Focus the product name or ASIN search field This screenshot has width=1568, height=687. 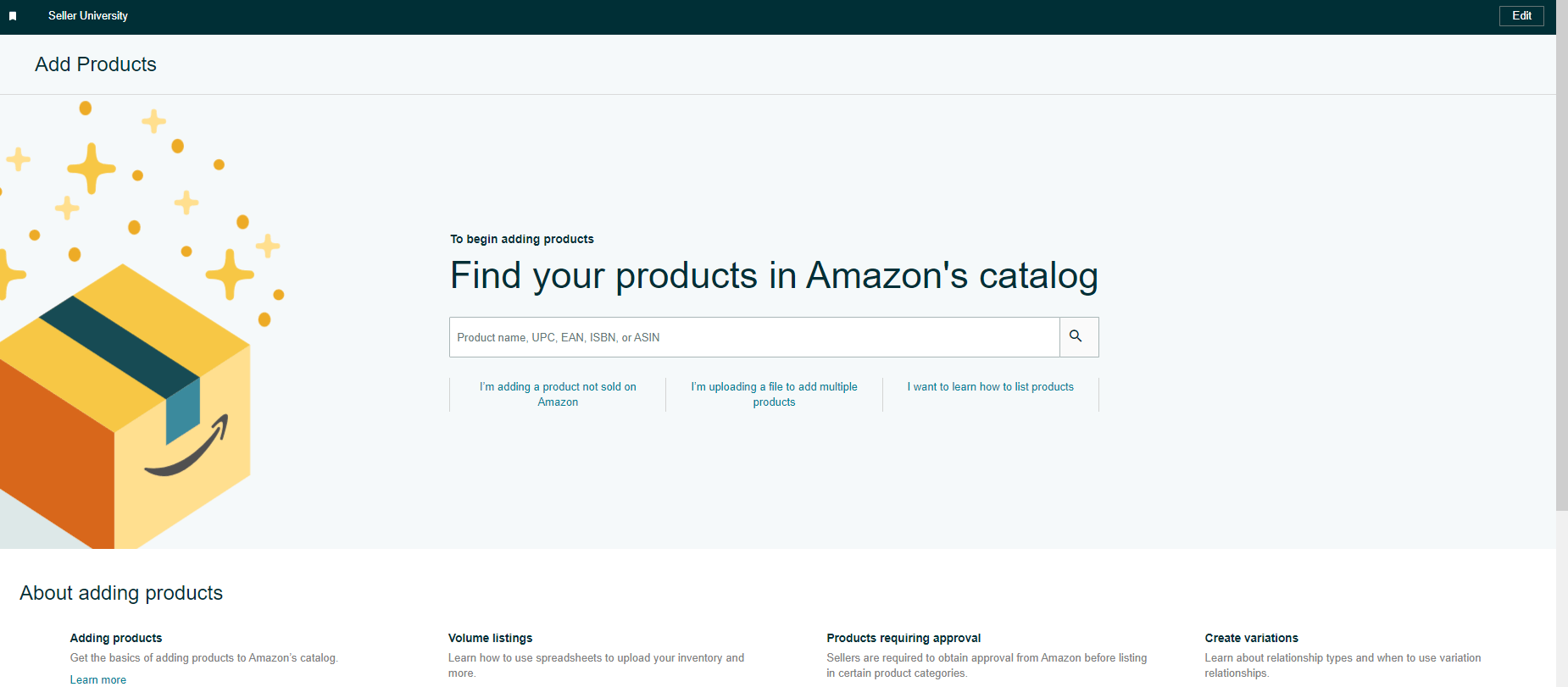click(754, 337)
